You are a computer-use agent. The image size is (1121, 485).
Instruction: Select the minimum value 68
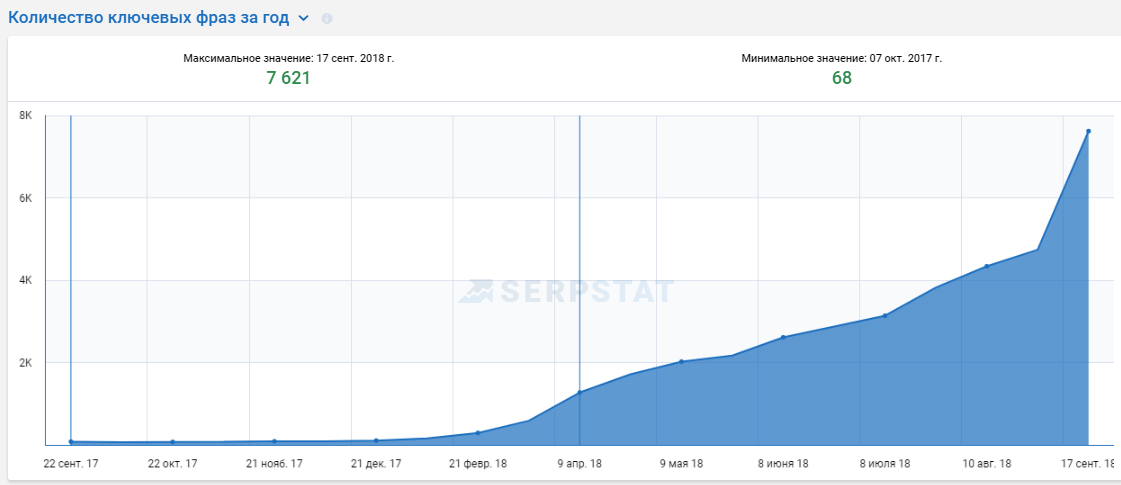pyautogui.click(x=842, y=78)
